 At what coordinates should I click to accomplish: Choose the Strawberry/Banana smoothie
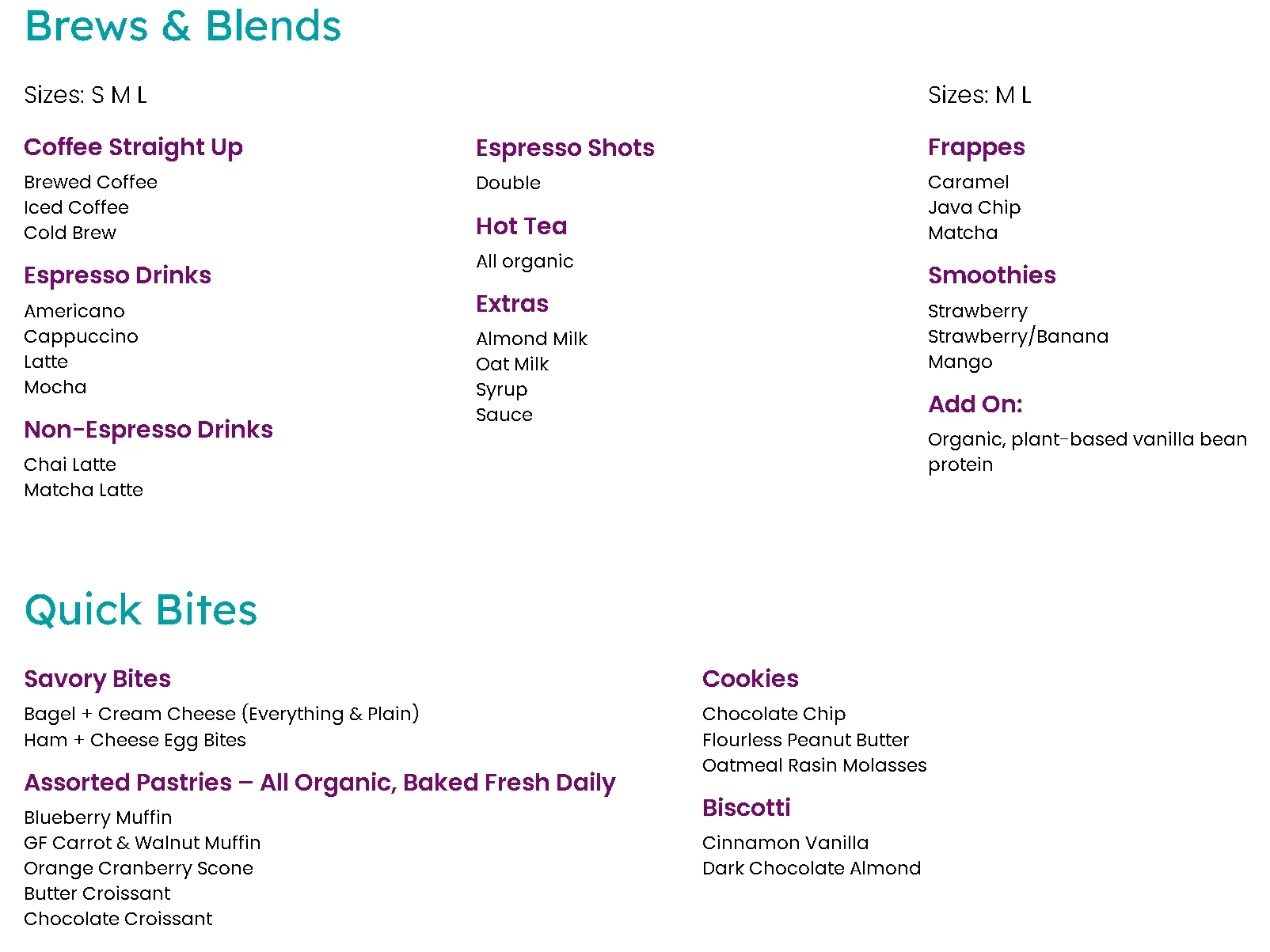tap(1017, 336)
